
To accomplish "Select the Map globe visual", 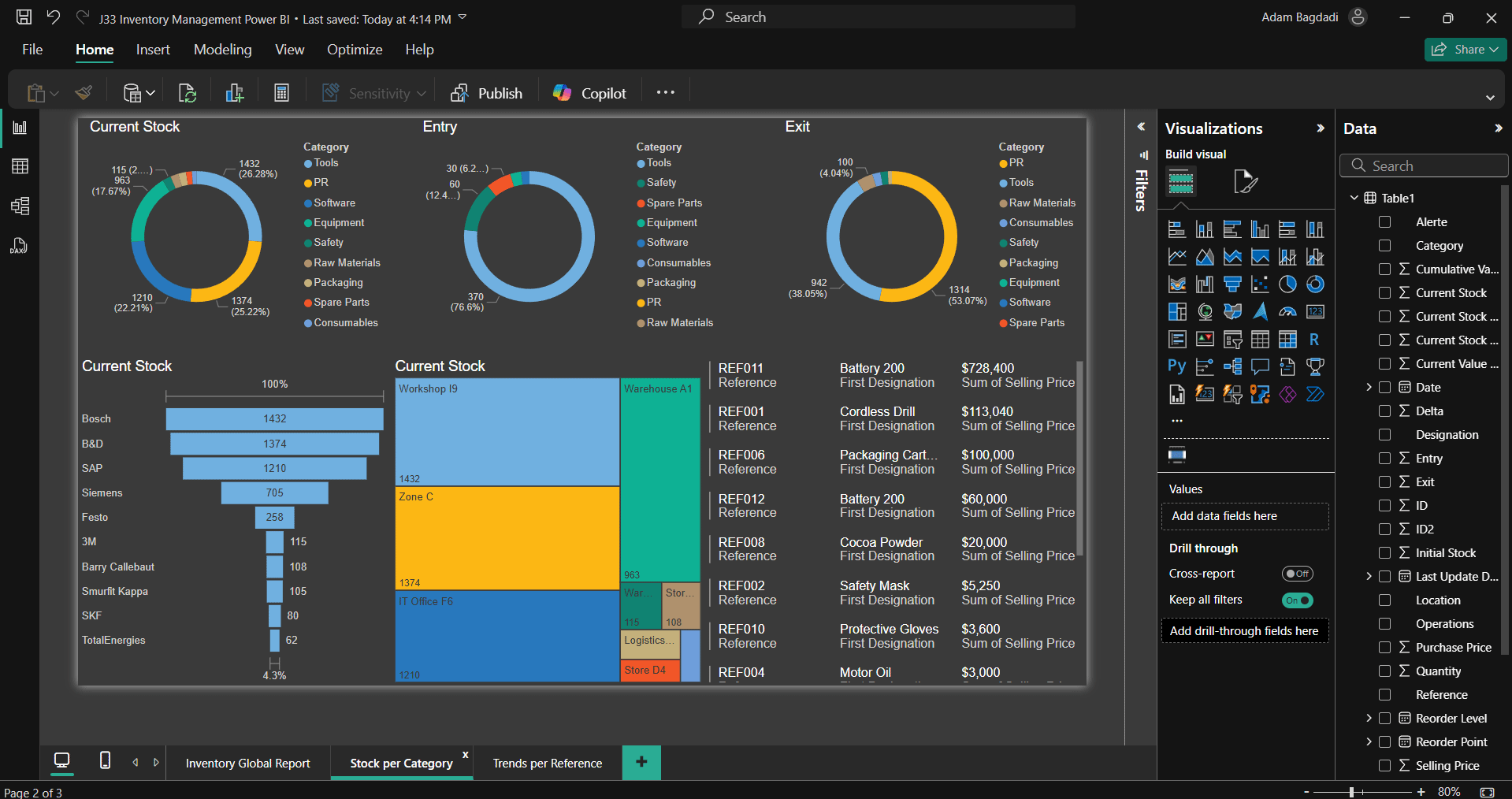I will pos(1205,312).
